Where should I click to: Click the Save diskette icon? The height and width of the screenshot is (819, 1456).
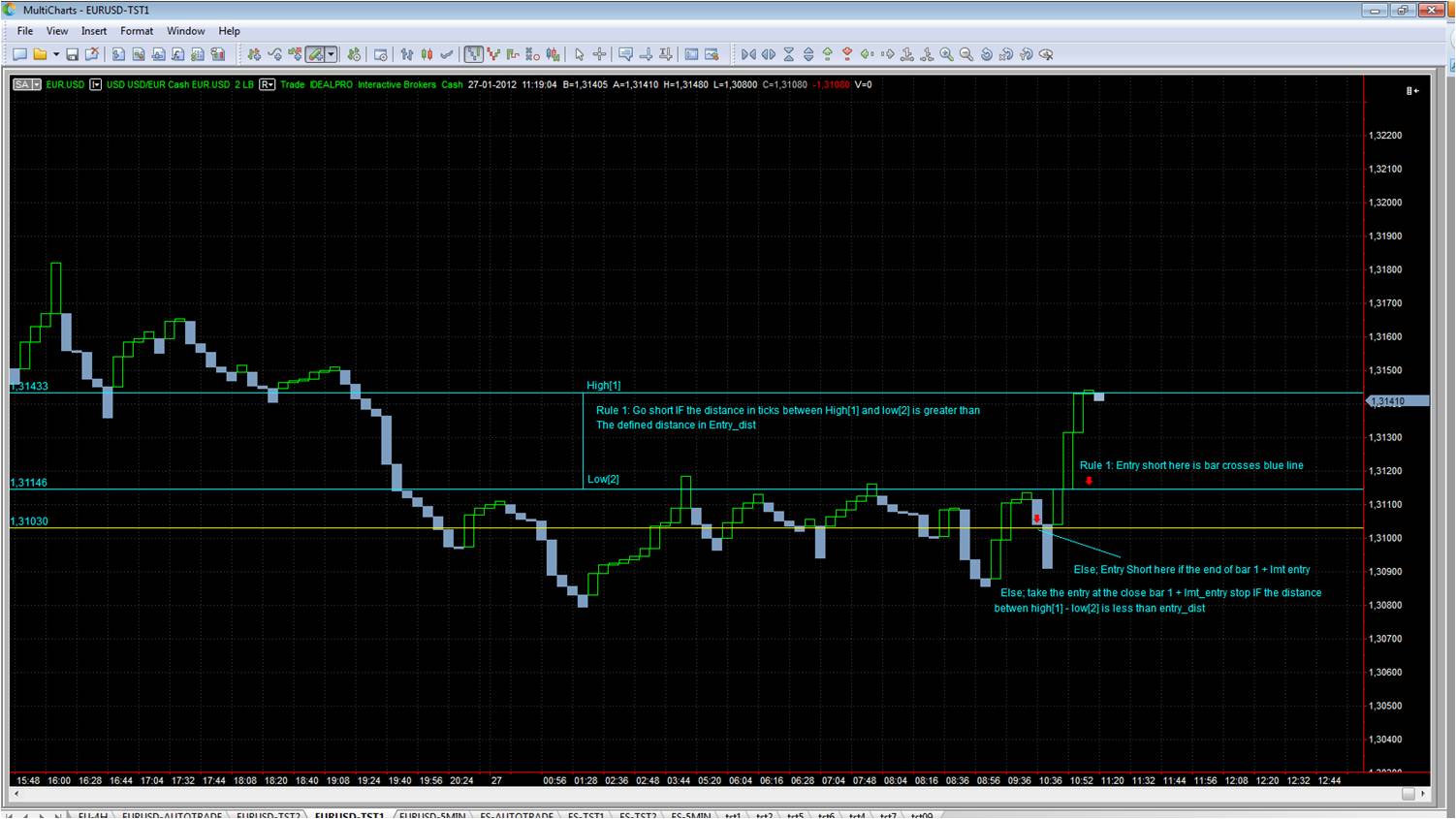[x=72, y=54]
